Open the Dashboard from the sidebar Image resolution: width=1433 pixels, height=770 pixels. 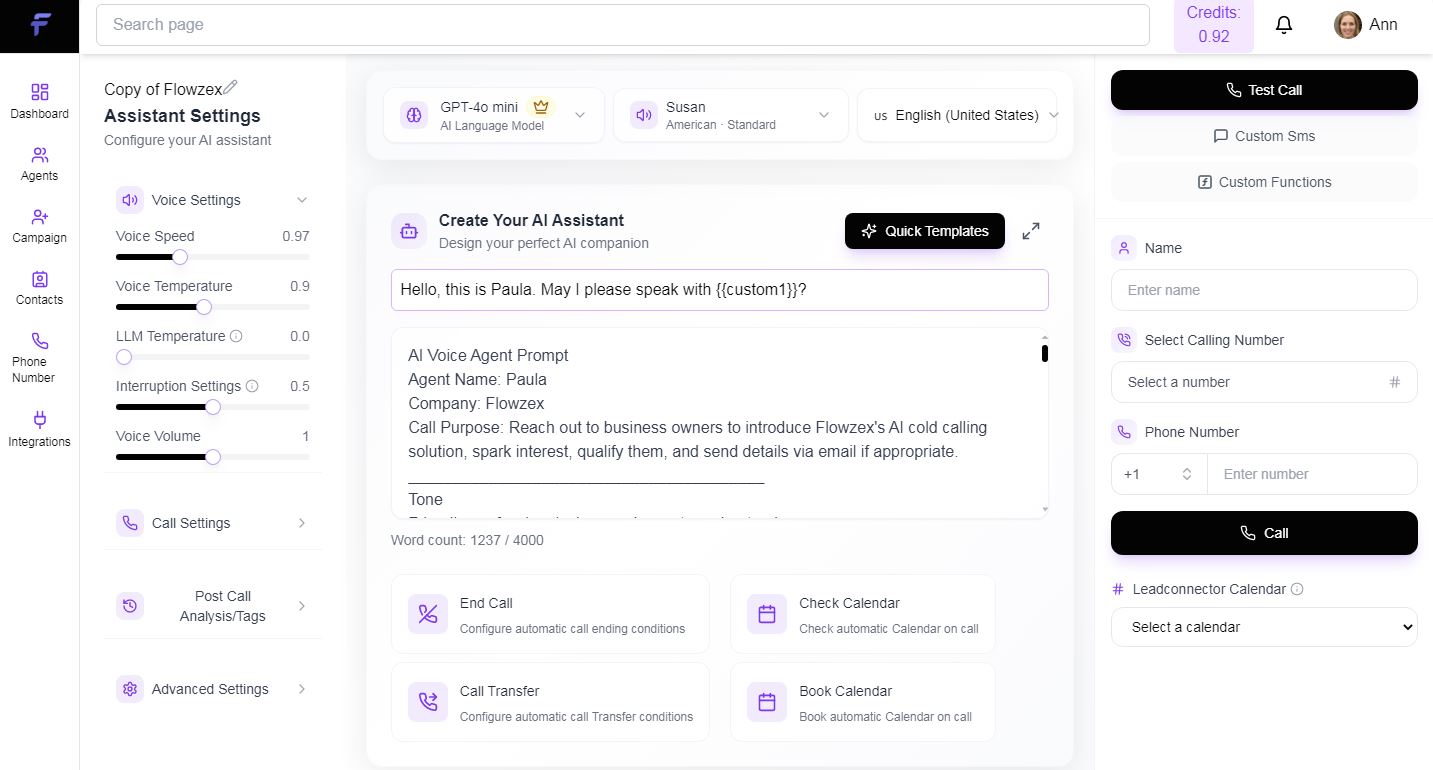39,101
